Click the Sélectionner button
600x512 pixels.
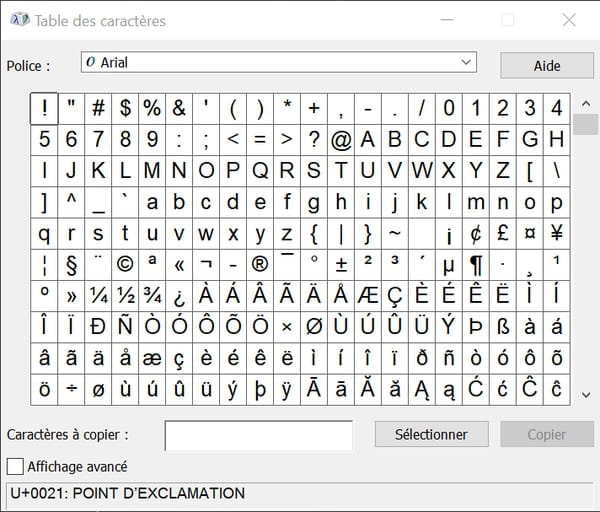point(432,434)
